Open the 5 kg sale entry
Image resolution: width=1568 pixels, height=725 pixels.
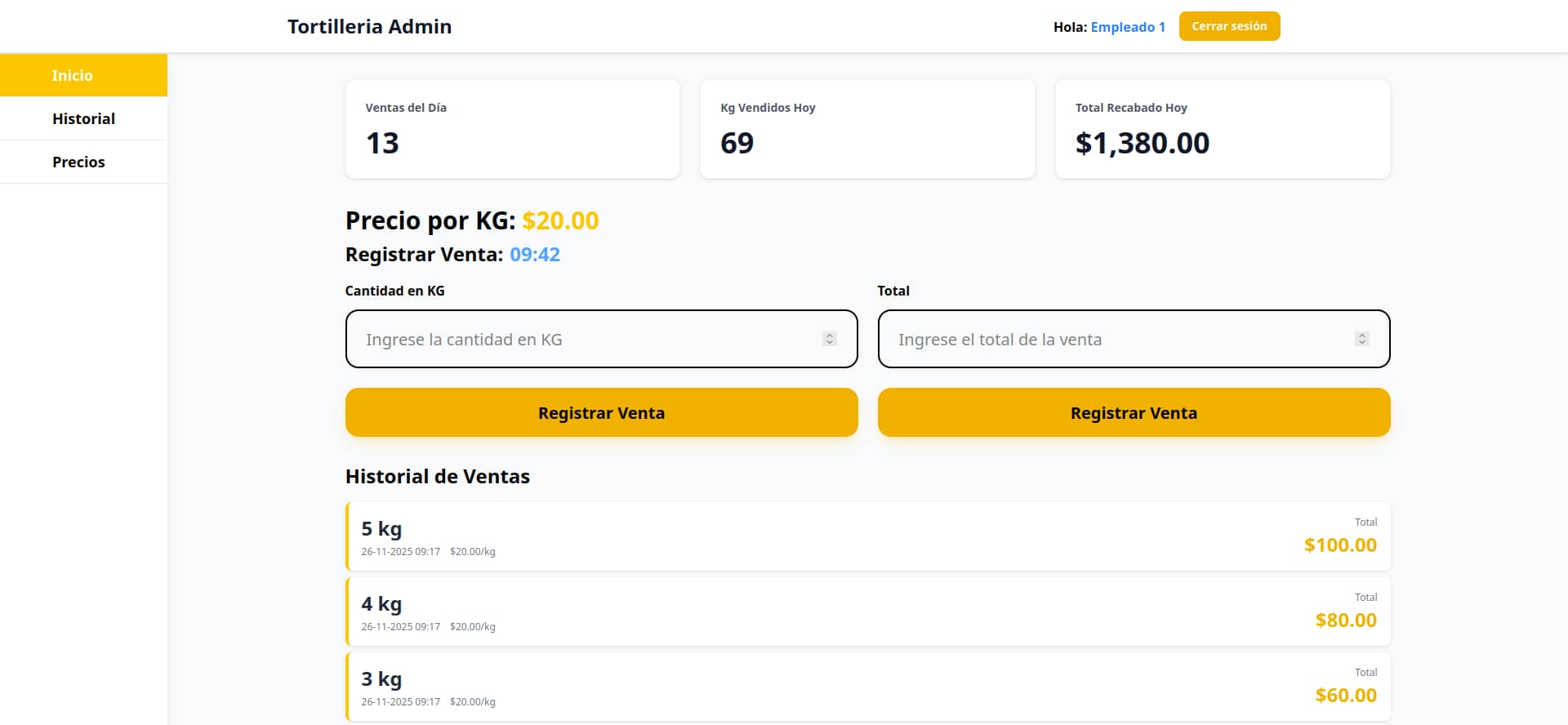868,536
